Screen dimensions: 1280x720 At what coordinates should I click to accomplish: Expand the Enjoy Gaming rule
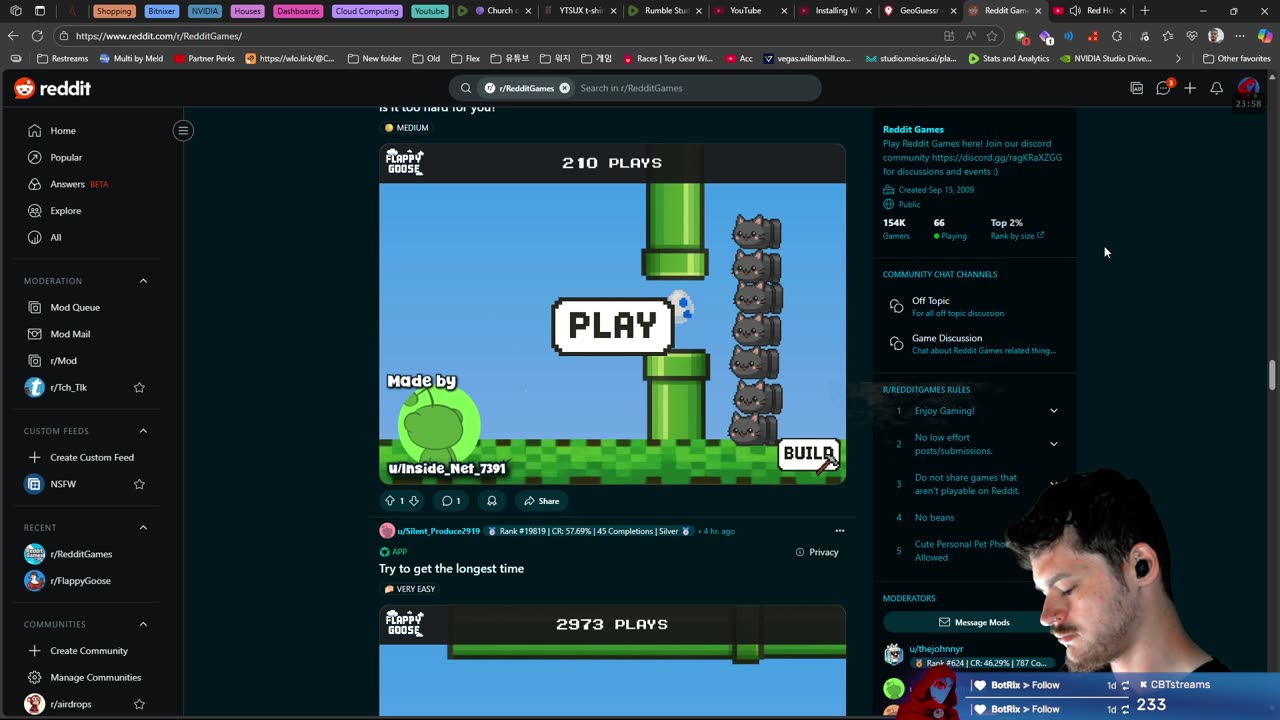pyautogui.click(x=1053, y=411)
